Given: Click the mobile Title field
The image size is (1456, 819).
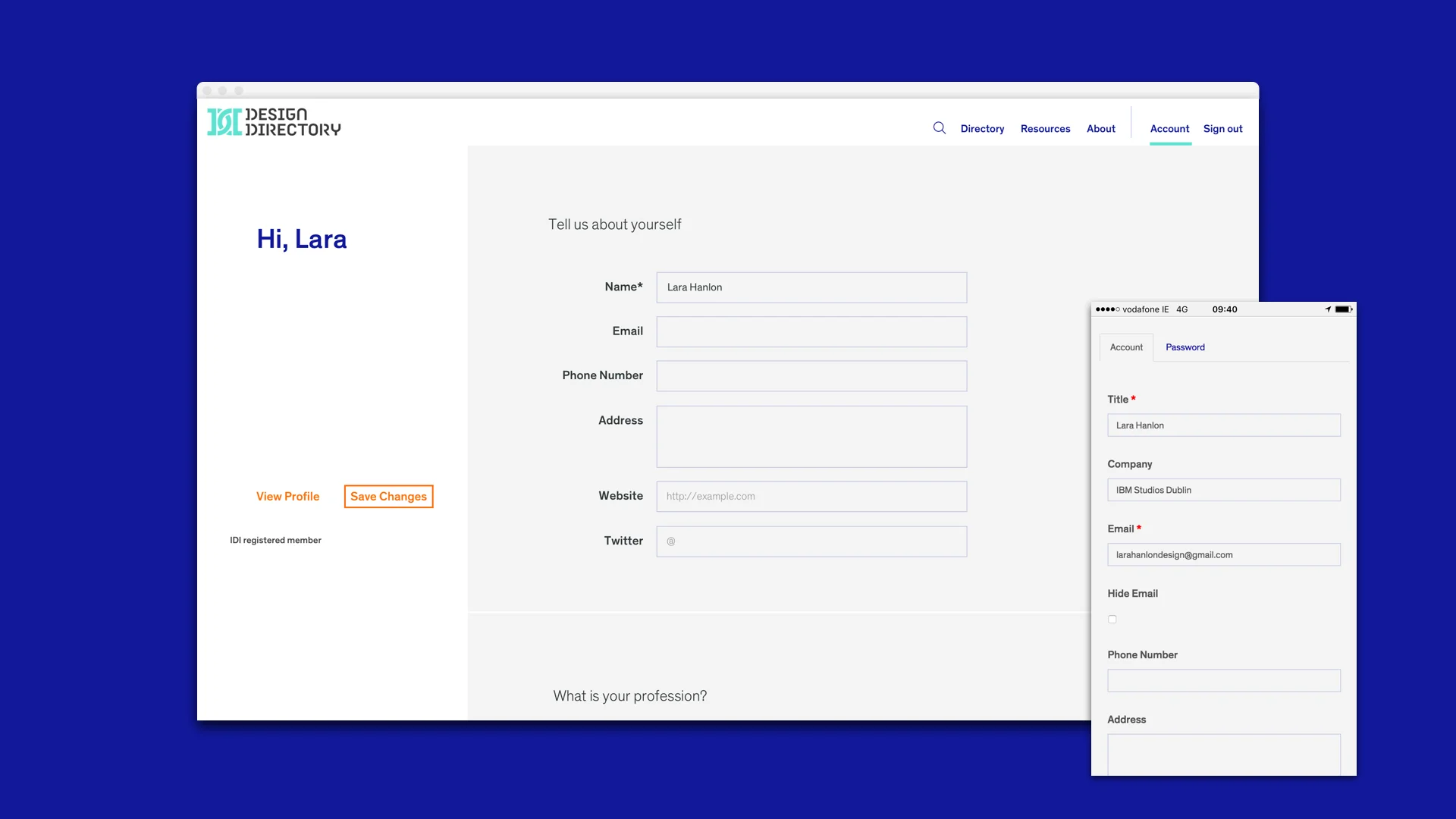Looking at the screenshot, I should (1223, 425).
